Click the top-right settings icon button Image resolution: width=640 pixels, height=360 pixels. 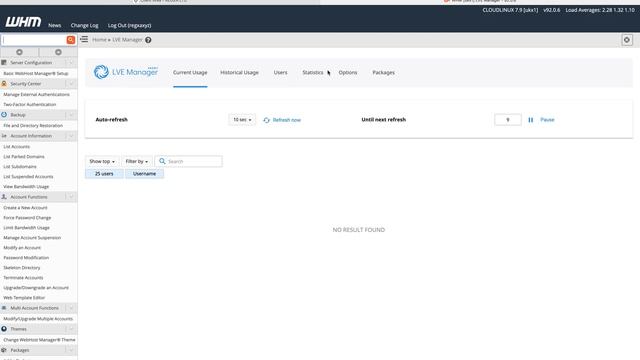(x=627, y=40)
